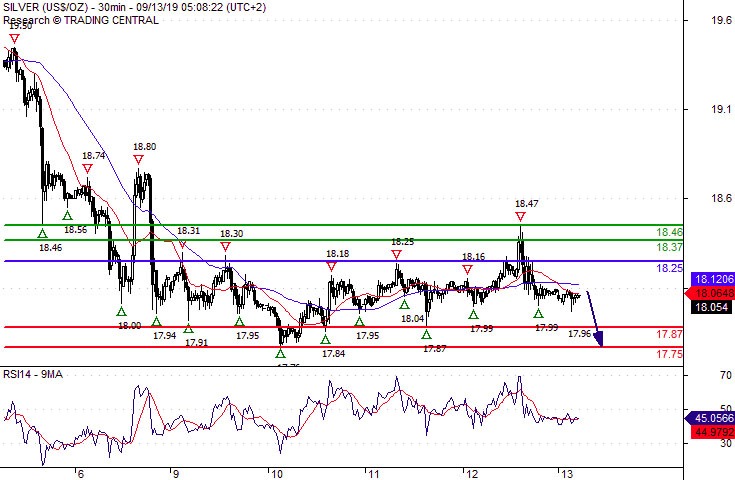Click the 18.16 swing high label
The image size is (735, 480).
(x=473, y=256)
